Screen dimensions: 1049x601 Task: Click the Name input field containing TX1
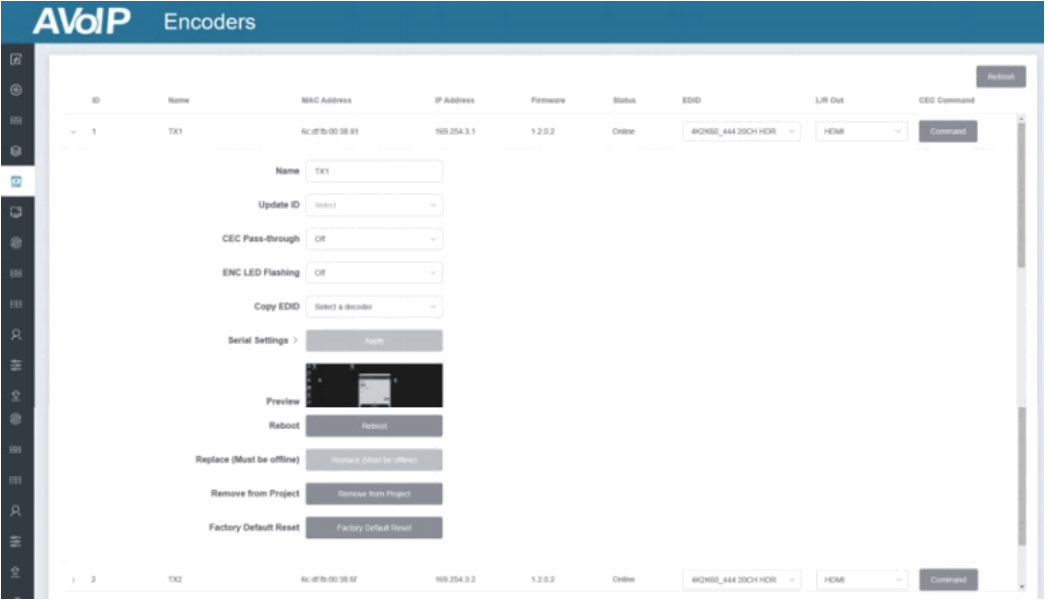374,171
